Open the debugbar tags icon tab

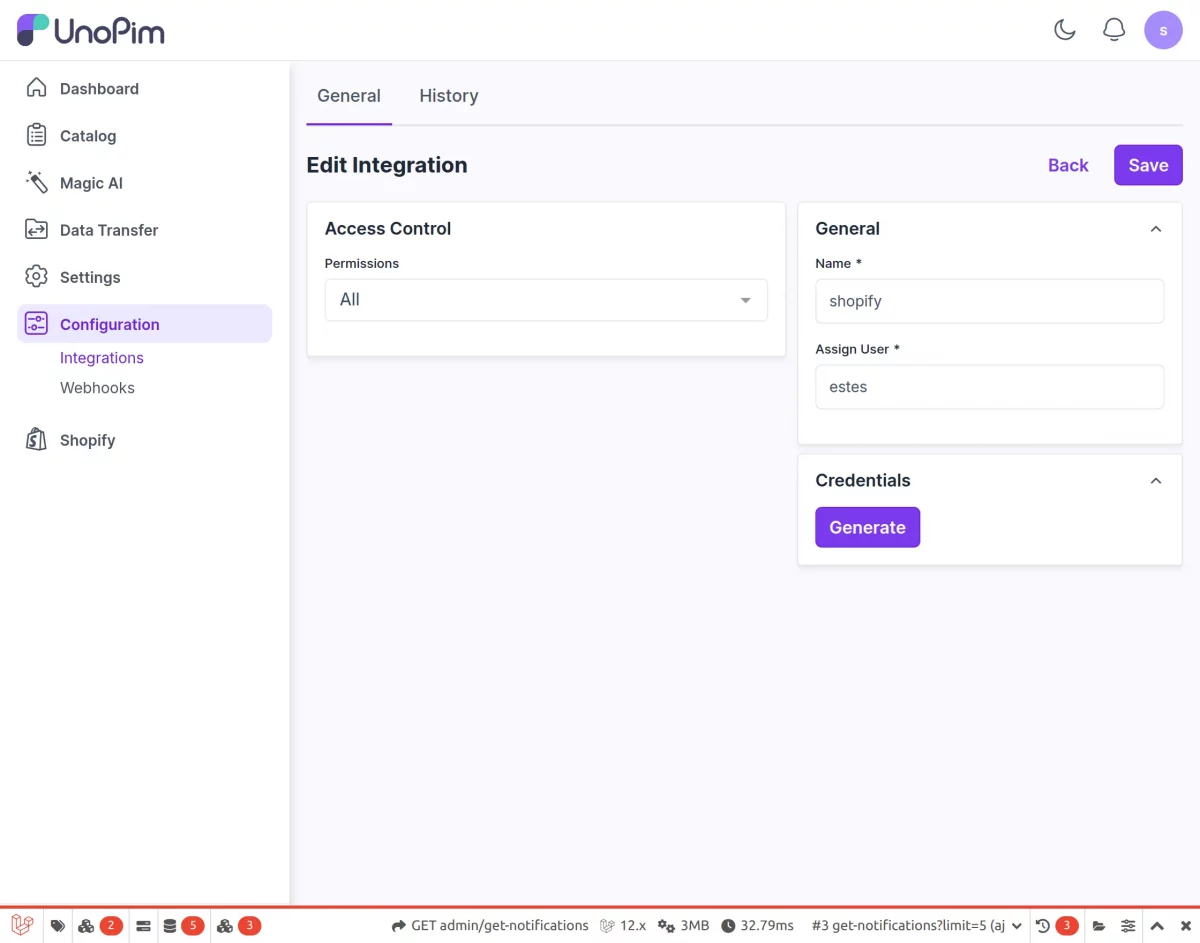point(58,926)
